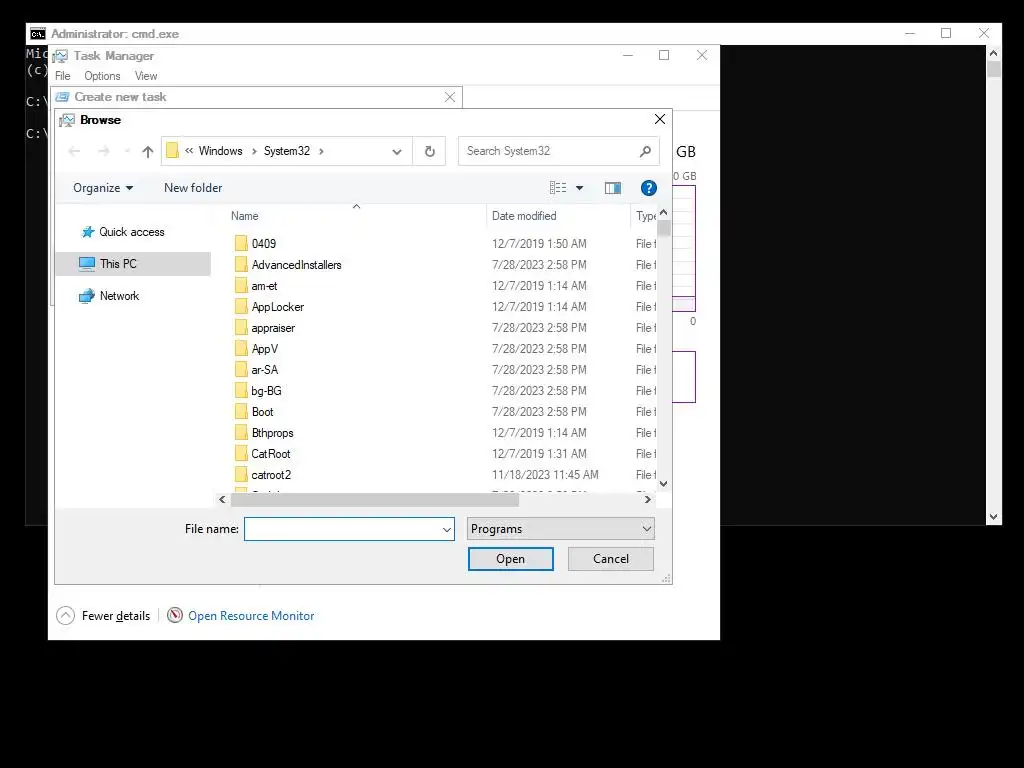Click the Windows breadcrumb segment
The image size is (1024, 768).
[x=220, y=151]
